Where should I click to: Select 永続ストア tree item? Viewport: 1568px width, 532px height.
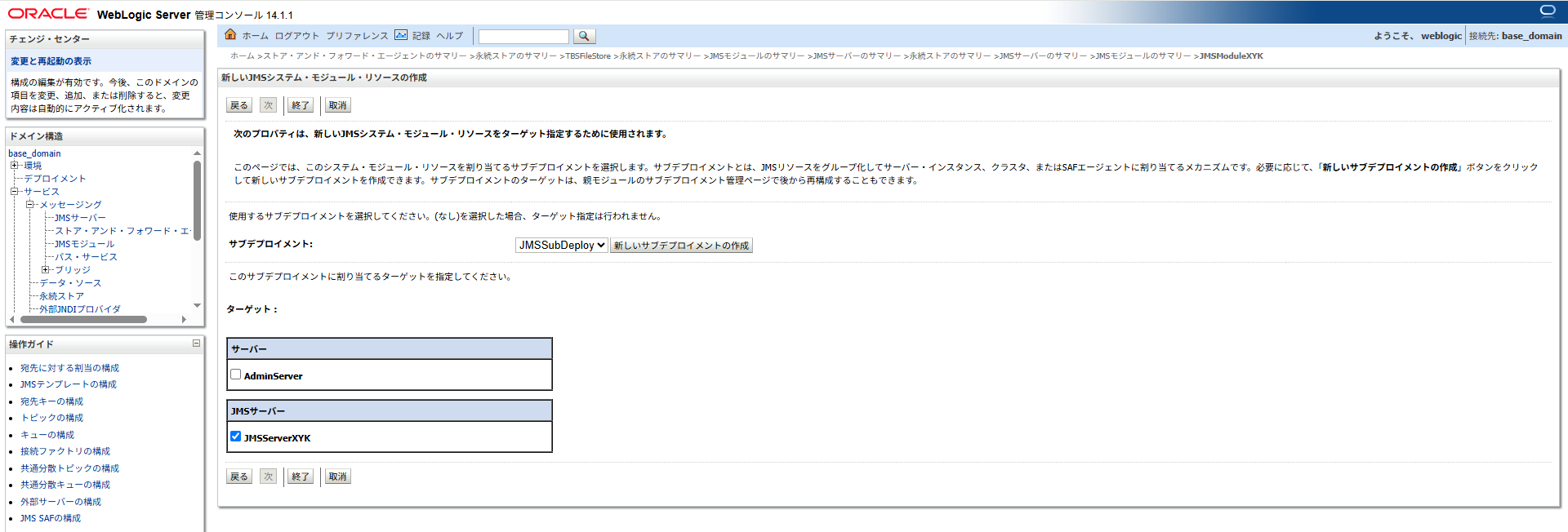click(x=61, y=296)
